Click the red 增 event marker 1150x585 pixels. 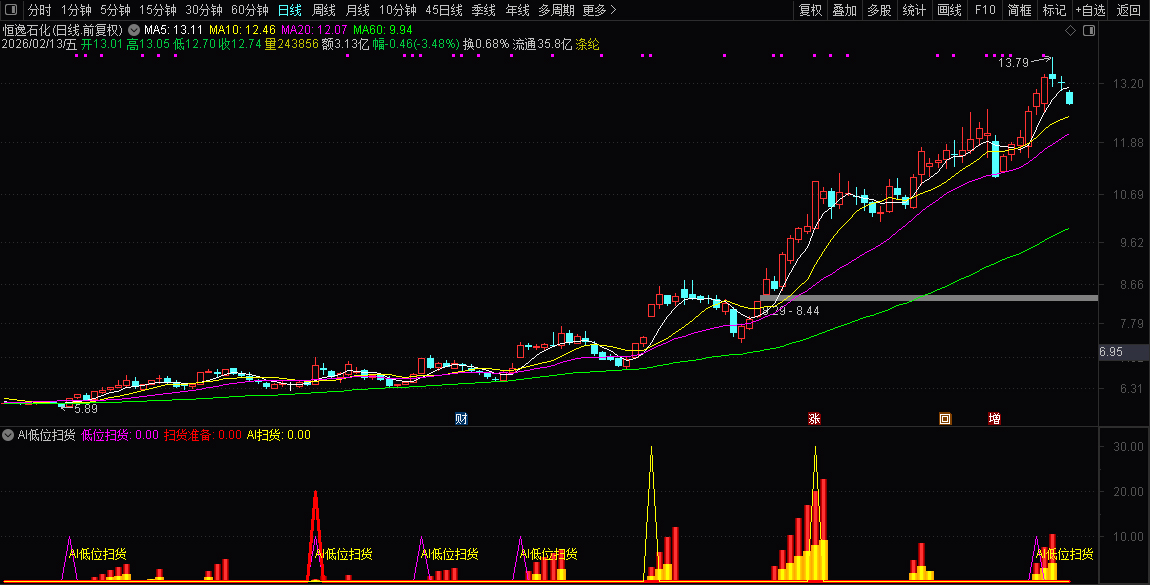(x=994, y=418)
